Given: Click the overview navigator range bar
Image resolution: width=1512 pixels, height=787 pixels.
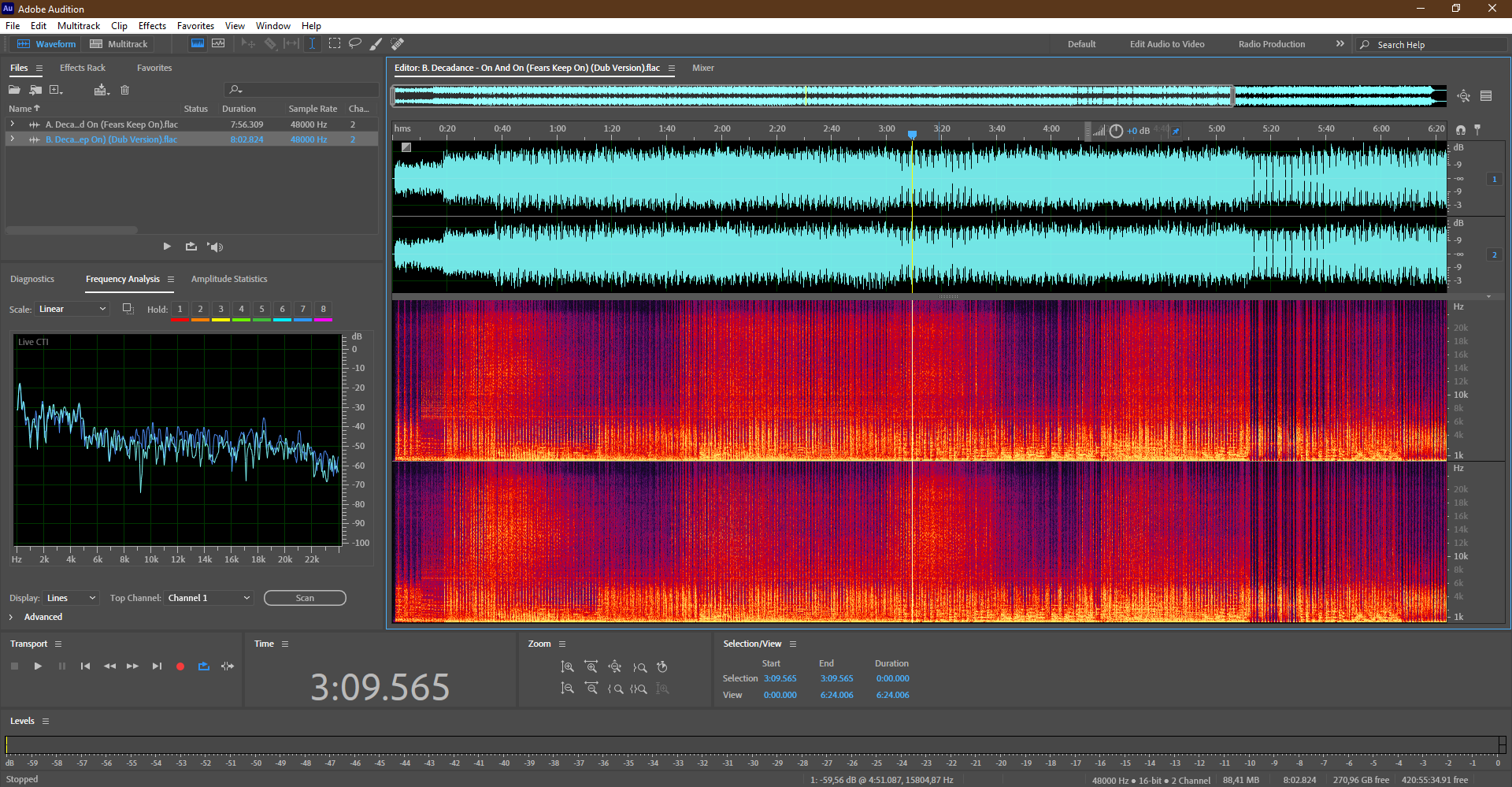Looking at the screenshot, I should coord(813,96).
